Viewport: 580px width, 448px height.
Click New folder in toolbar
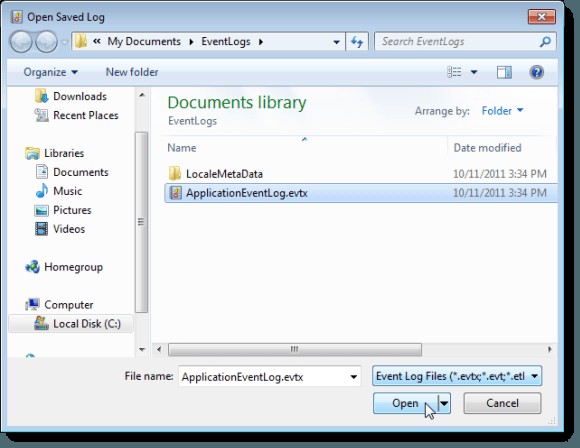point(132,72)
